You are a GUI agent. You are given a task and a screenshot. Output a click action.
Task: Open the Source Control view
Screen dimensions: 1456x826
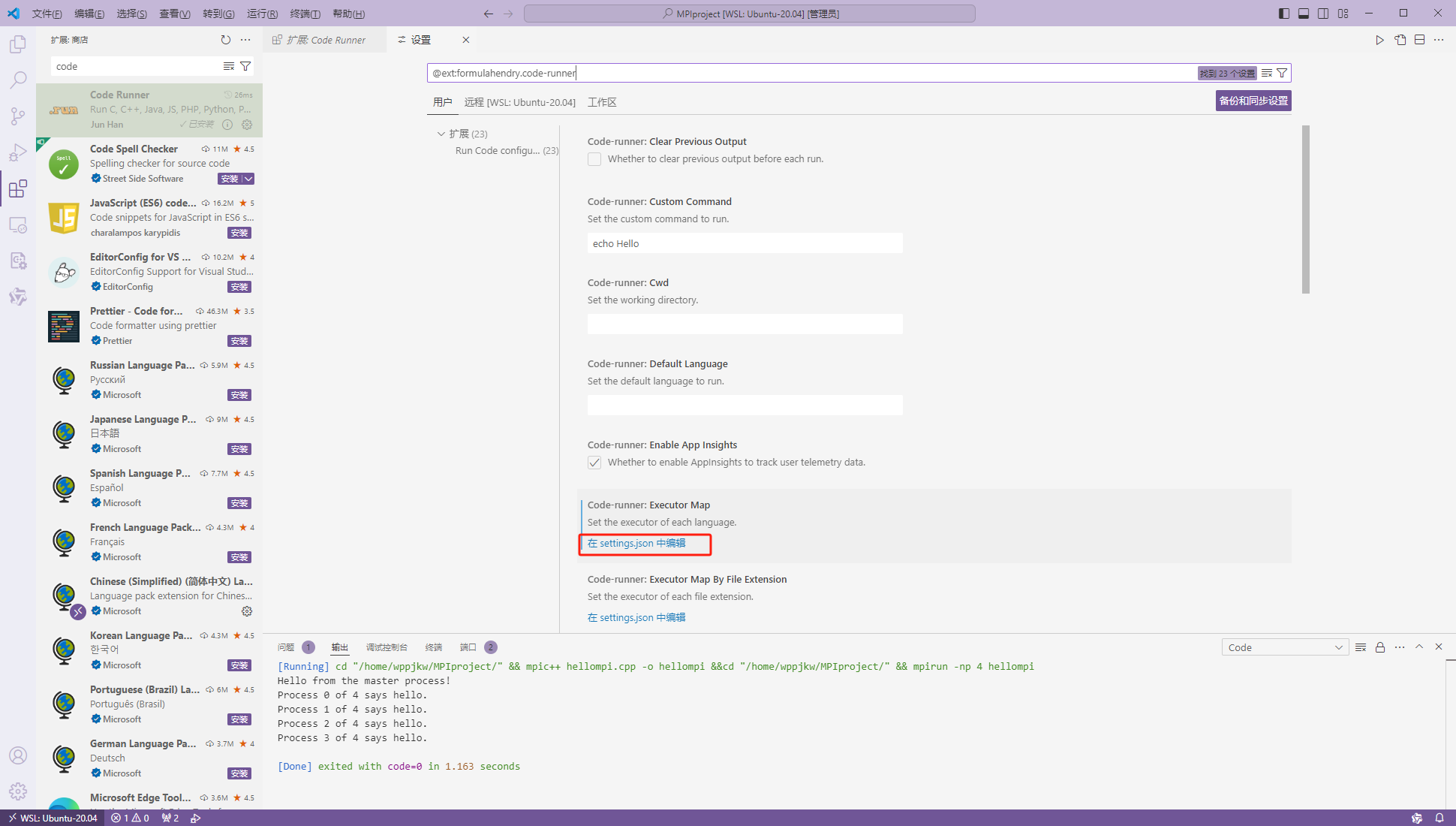click(18, 116)
